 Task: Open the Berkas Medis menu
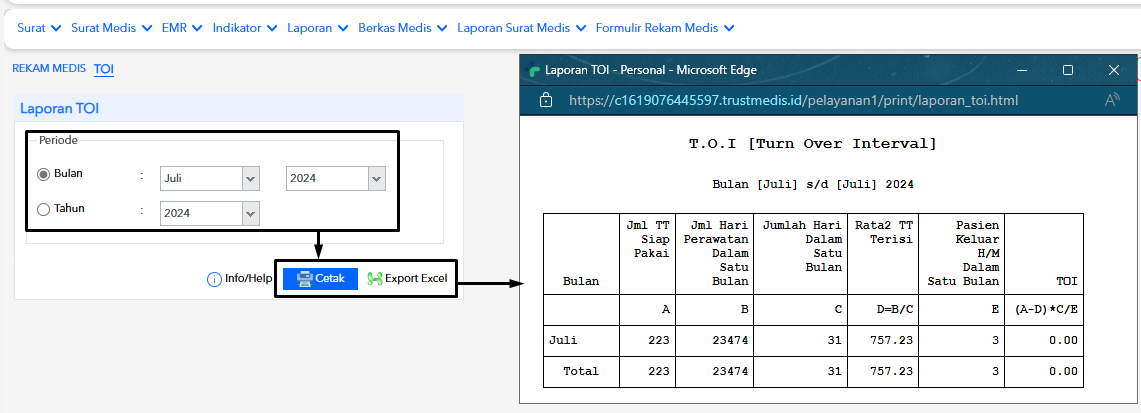tap(402, 28)
